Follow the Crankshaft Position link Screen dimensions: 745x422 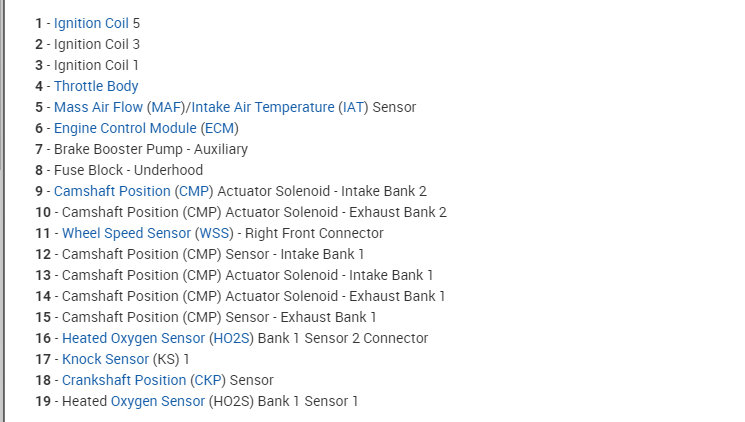[x=124, y=380]
